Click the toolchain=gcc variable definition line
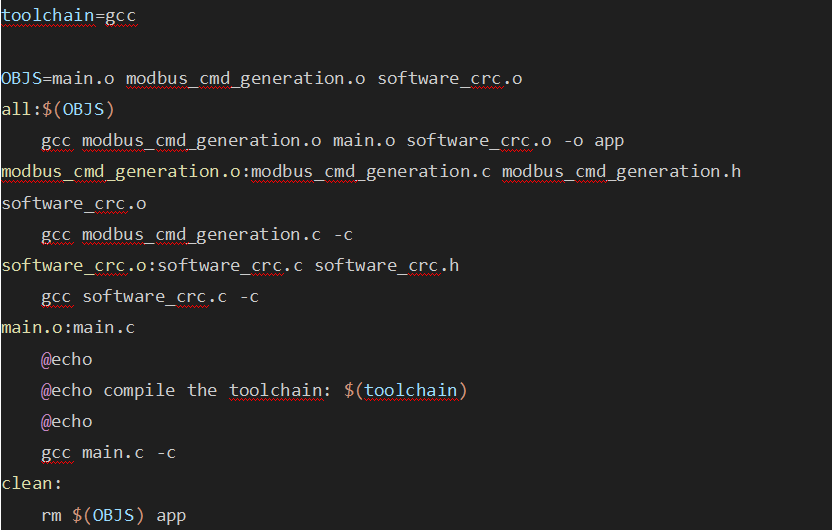Image resolution: width=833 pixels, height=531 pixels. (68, 16)
